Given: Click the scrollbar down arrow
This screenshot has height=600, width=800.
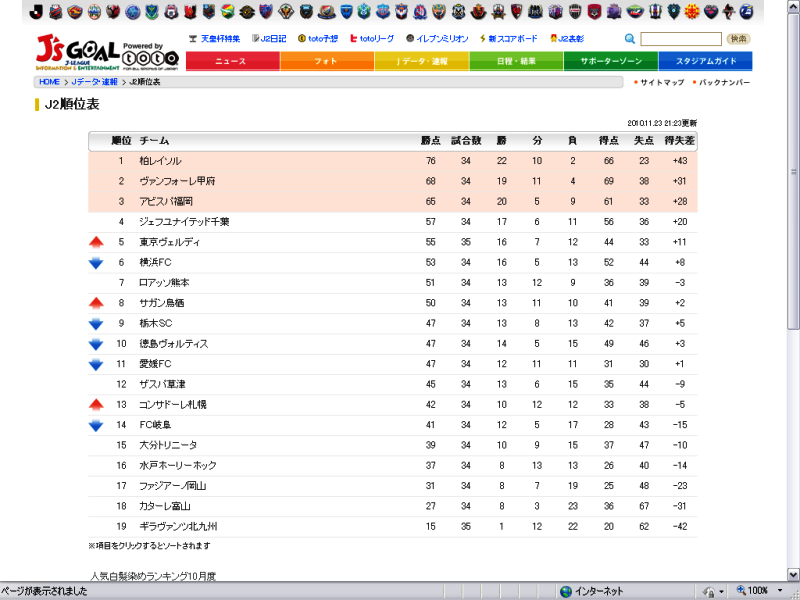Looking at the screenshot, I should point(793,574).
